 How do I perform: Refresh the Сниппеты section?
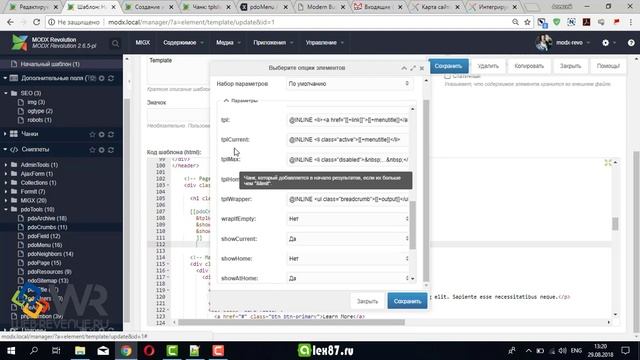[111, 150]
